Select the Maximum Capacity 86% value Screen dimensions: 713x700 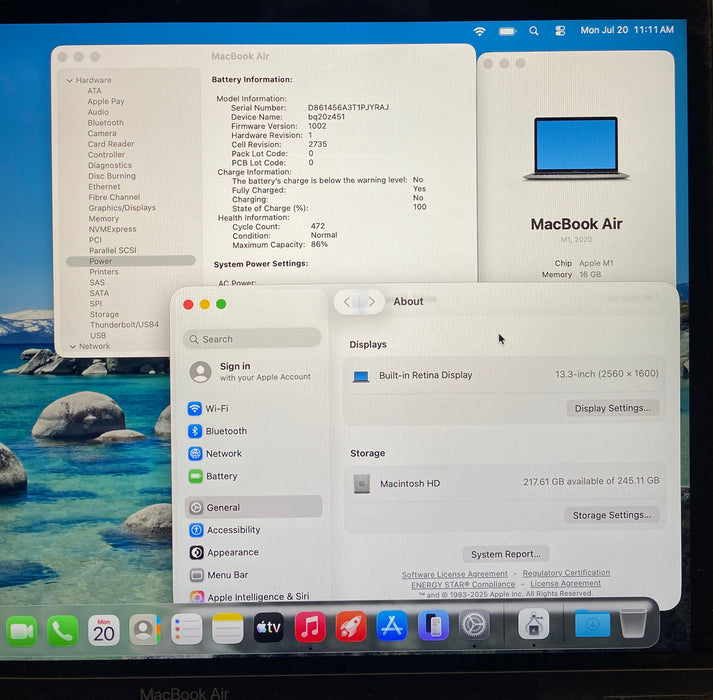click(x=319, y=245)
